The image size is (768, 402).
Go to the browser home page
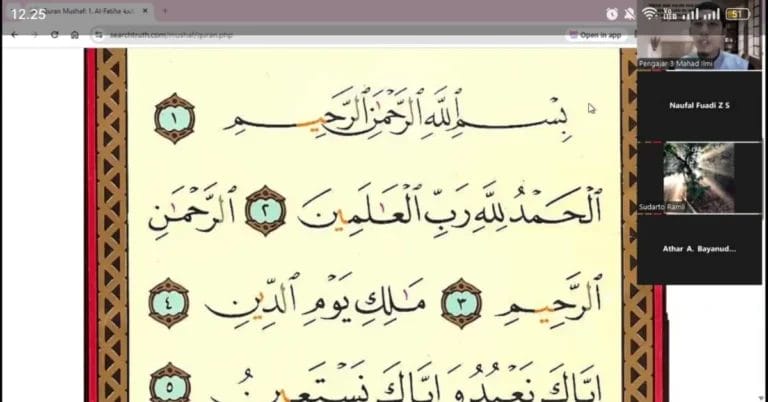(75, 34)
